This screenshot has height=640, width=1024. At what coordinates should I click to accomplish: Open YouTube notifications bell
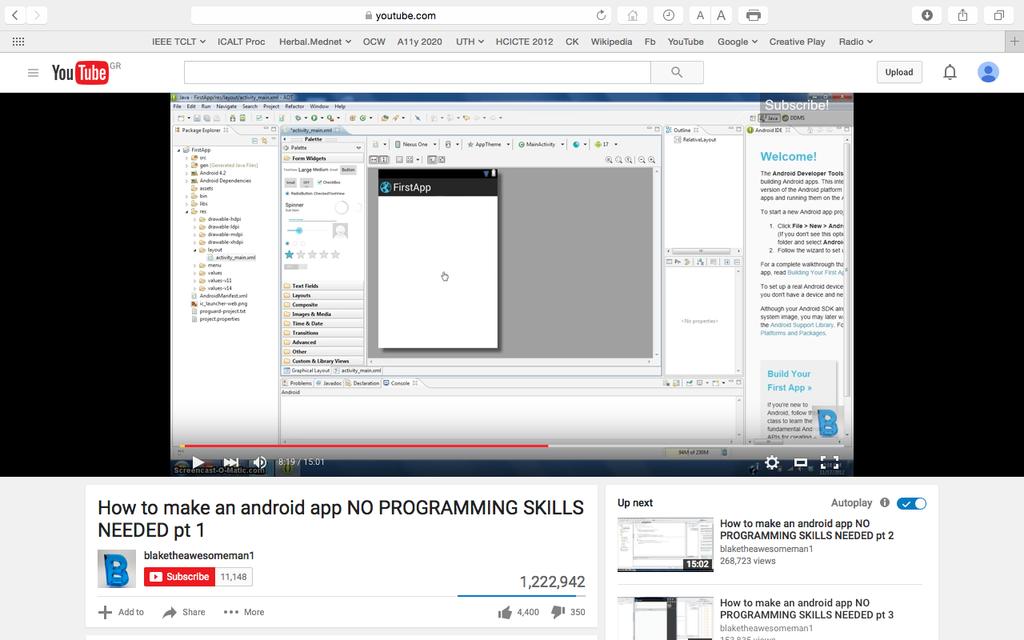[950, 72]
